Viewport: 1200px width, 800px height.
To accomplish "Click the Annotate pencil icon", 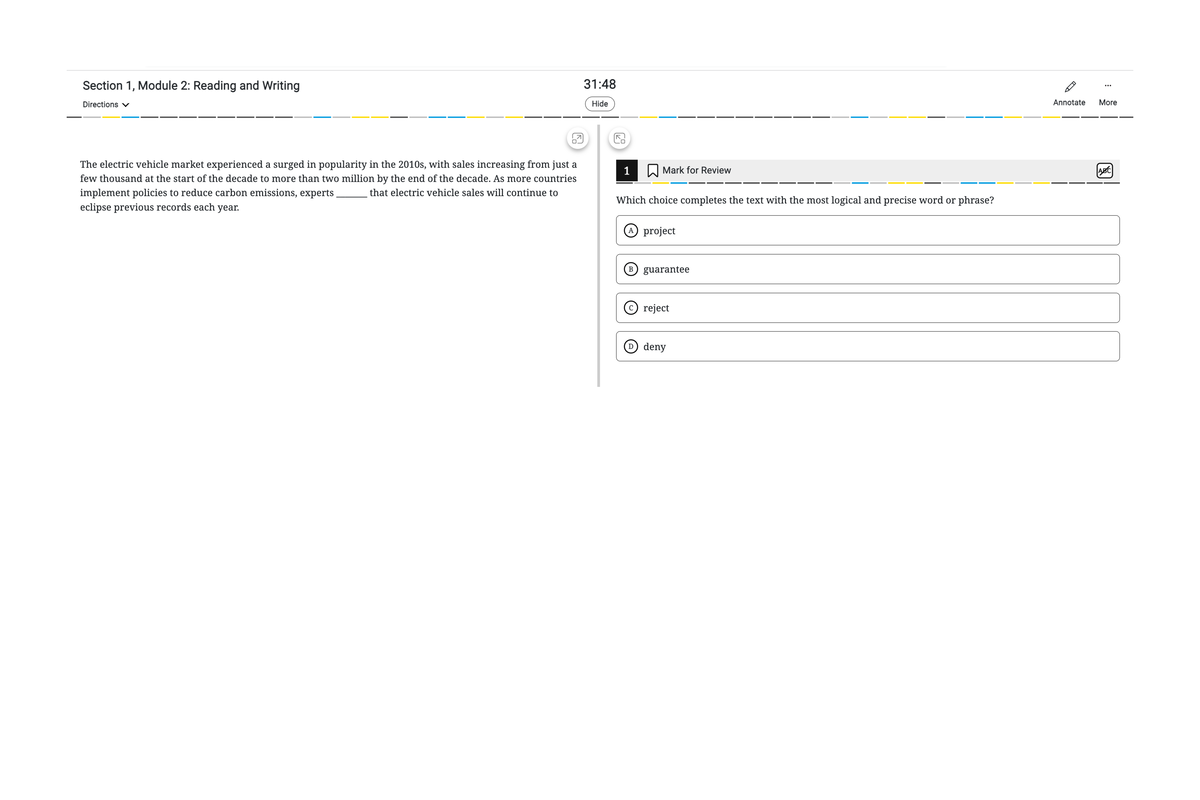I will coord(1069,86).
